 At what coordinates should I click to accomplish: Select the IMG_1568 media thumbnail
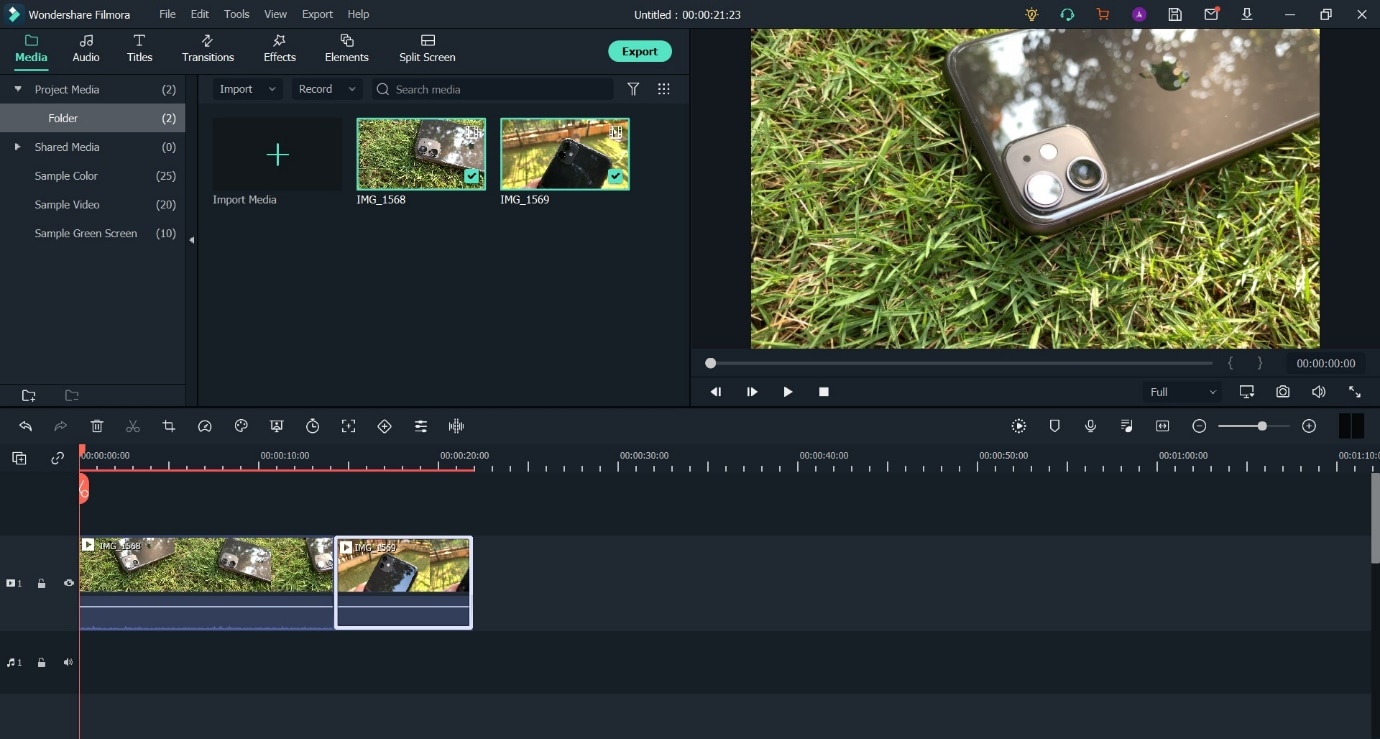coord(421,154)
